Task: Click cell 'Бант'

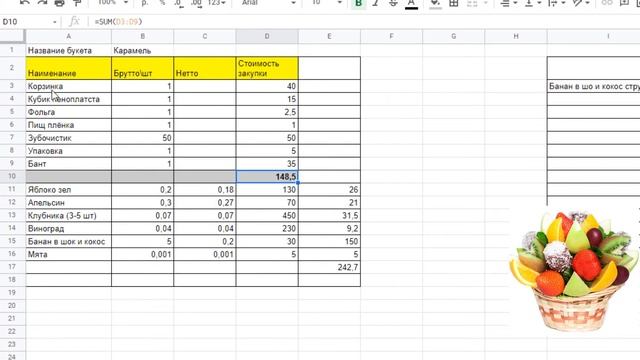Action: coord(69,164)
